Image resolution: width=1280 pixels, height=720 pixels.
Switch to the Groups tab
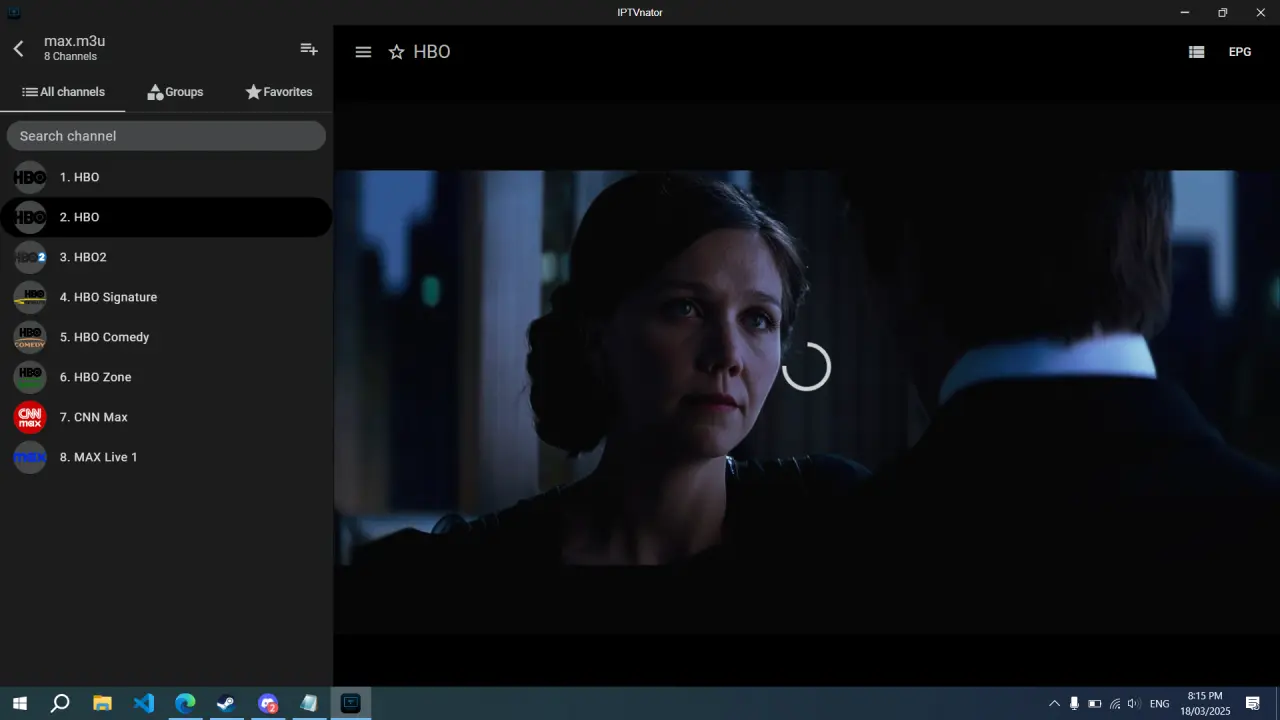click(x=175, y=92)
